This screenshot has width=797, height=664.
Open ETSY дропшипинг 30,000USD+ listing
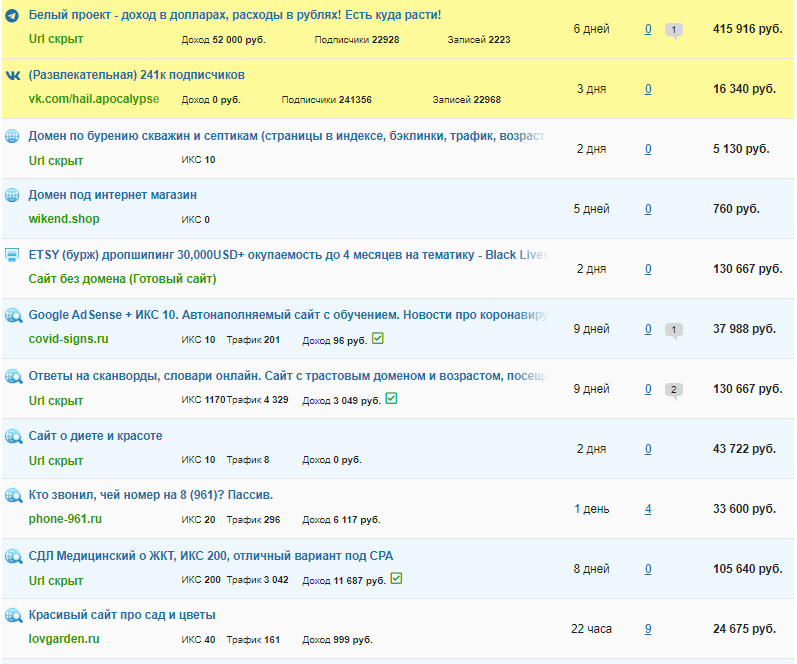(x=288, y=255)
